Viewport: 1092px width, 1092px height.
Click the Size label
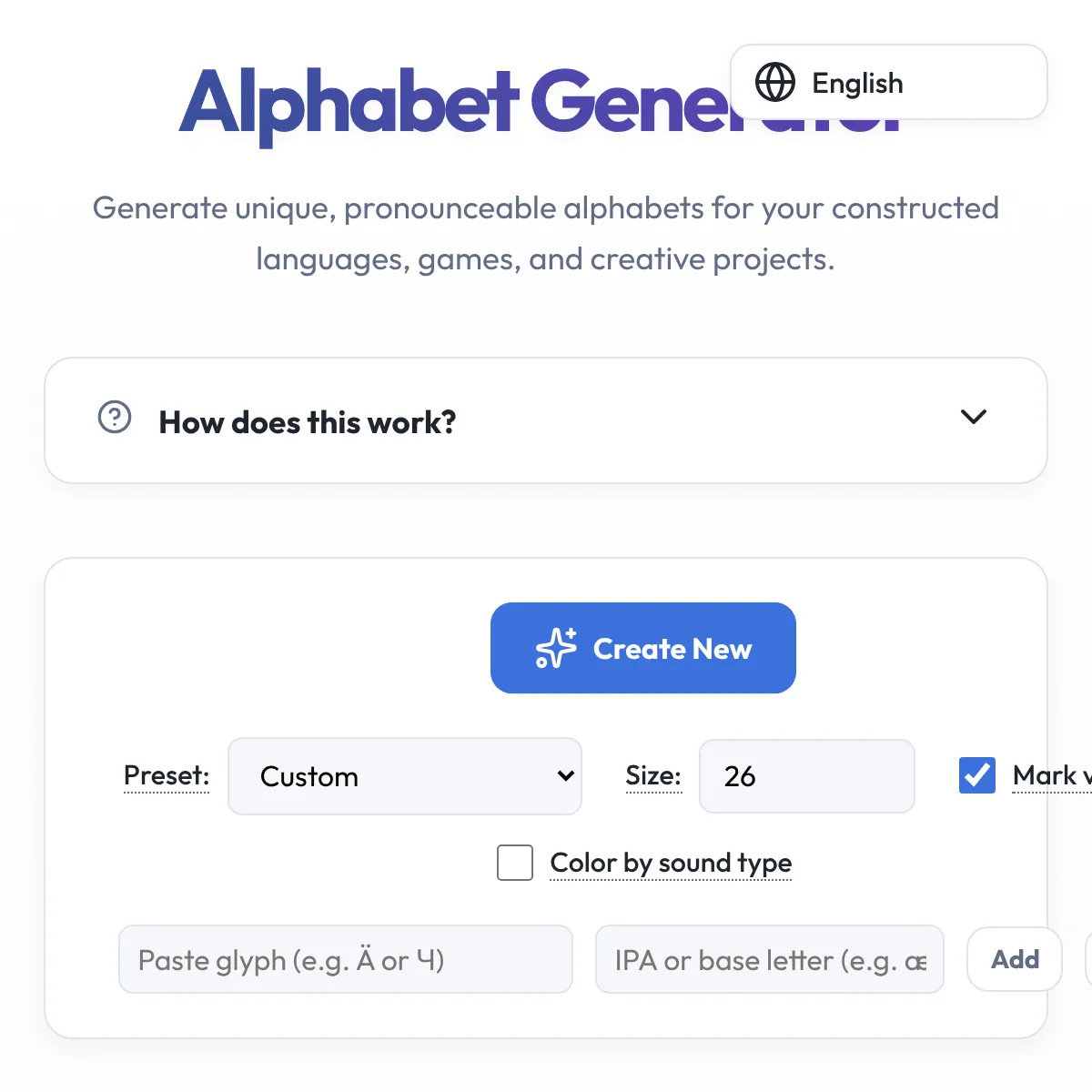coord(653,775)
